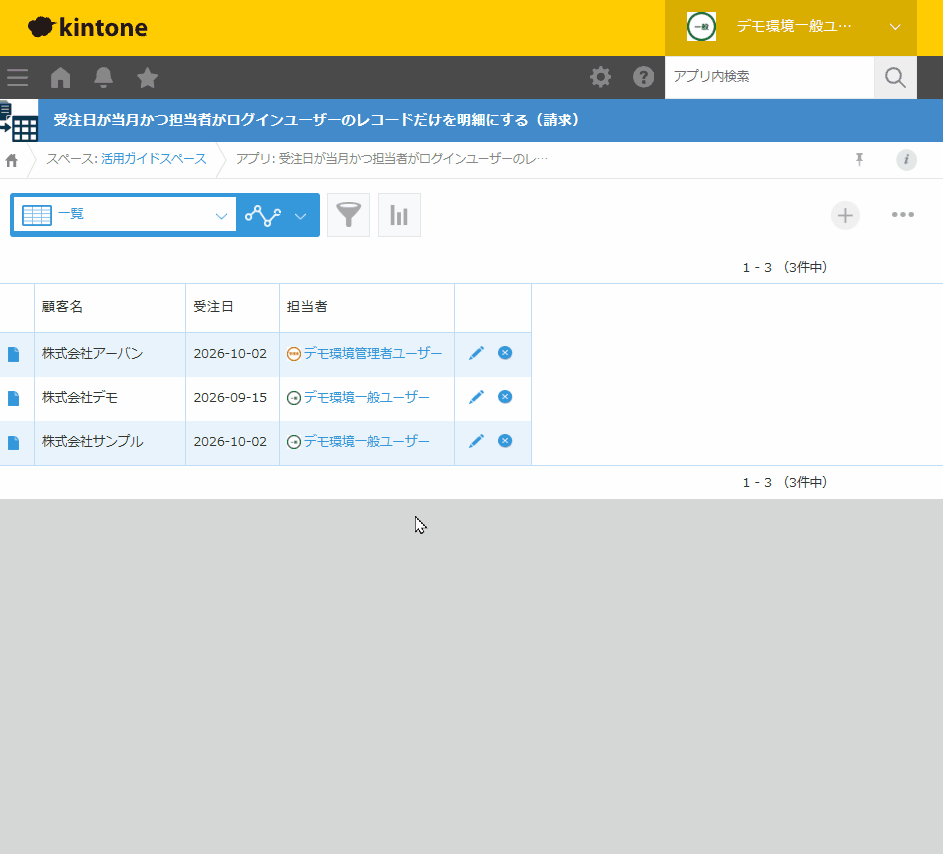Delete the 株式会社デモ record
The height and width of the screenshot is (854, 943).
[x=505, y=397]
